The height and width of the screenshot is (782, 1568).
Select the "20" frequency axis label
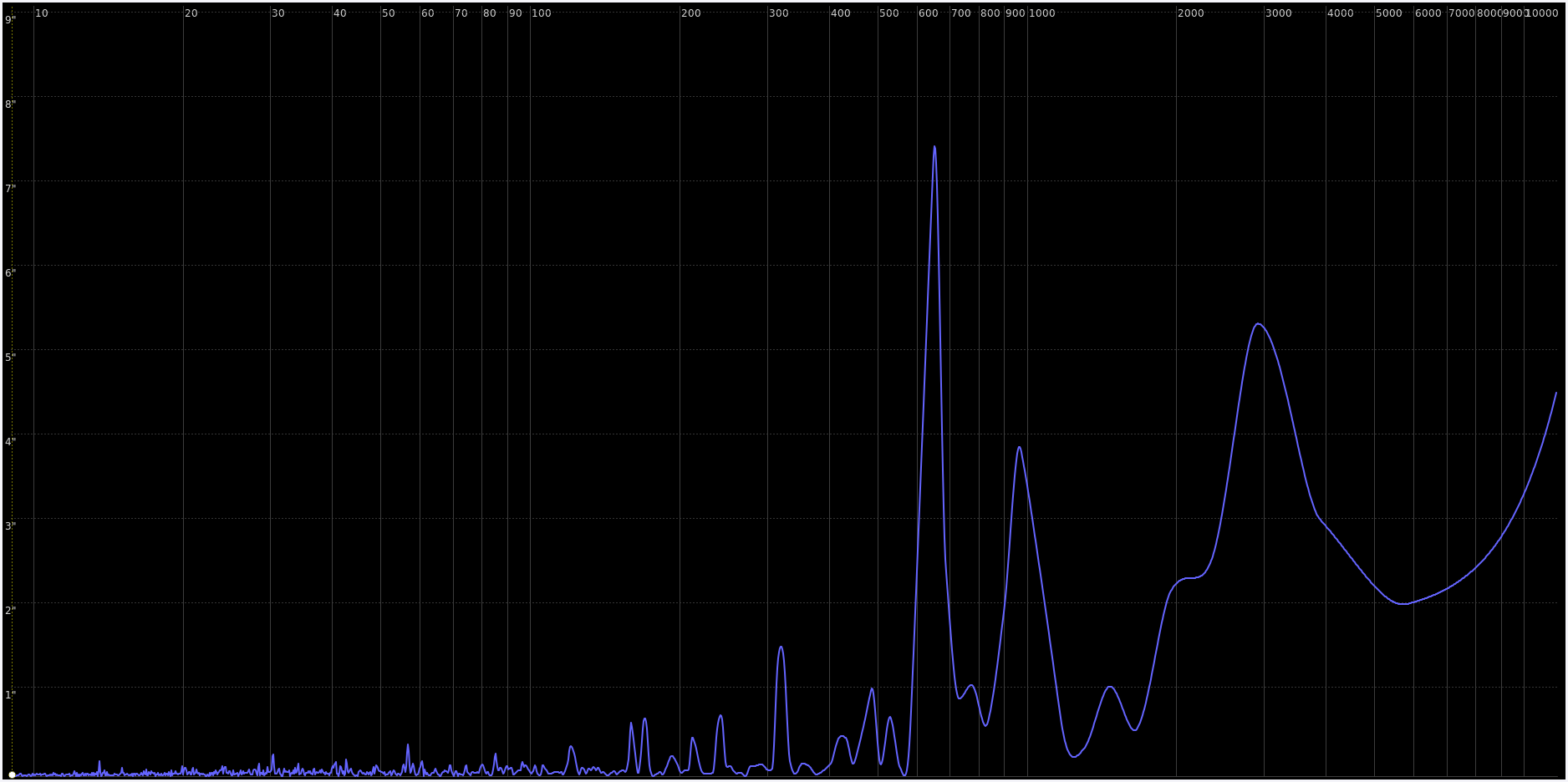click(191, 13)
